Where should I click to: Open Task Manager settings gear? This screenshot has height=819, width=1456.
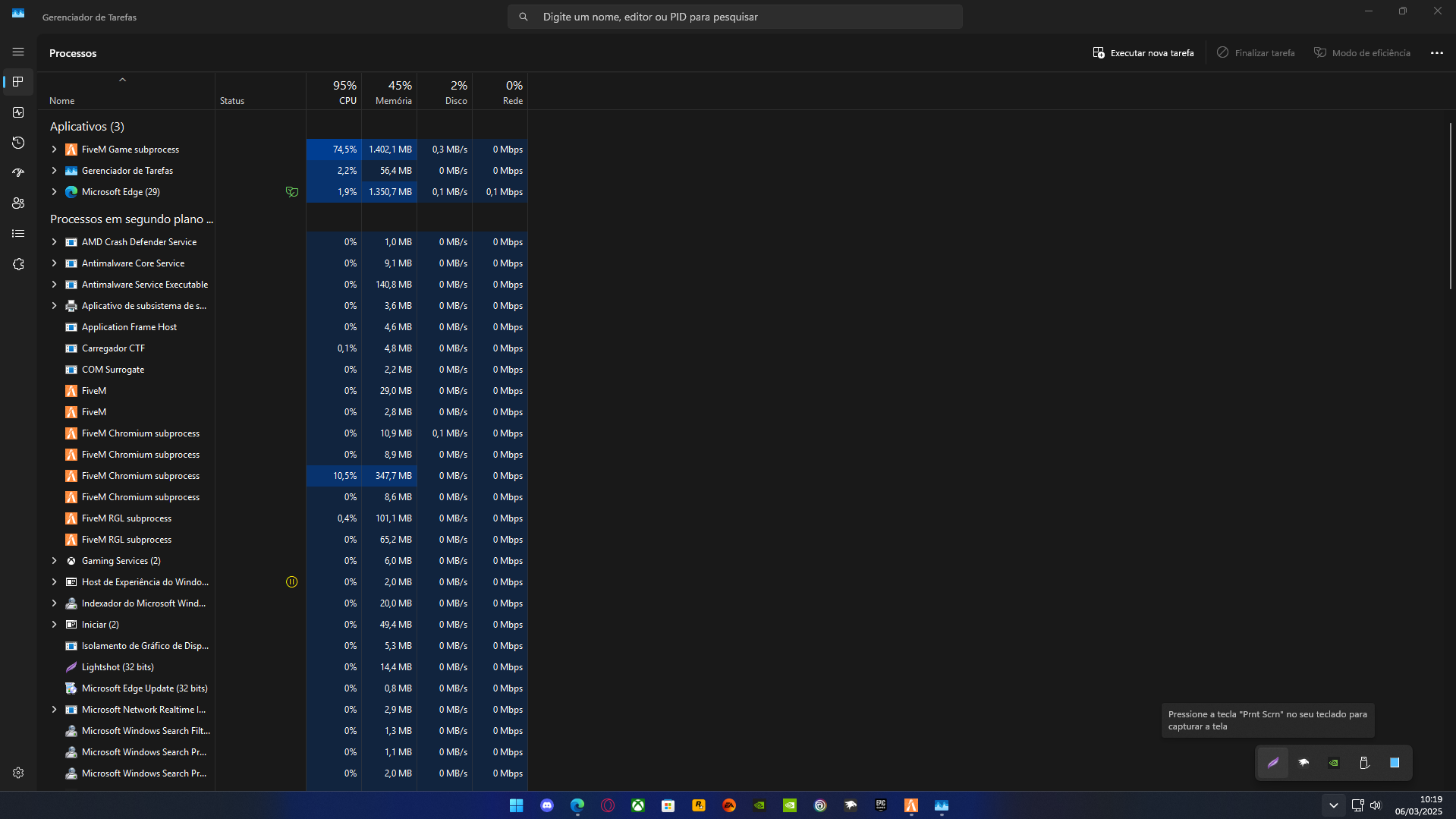pos(18,773)
